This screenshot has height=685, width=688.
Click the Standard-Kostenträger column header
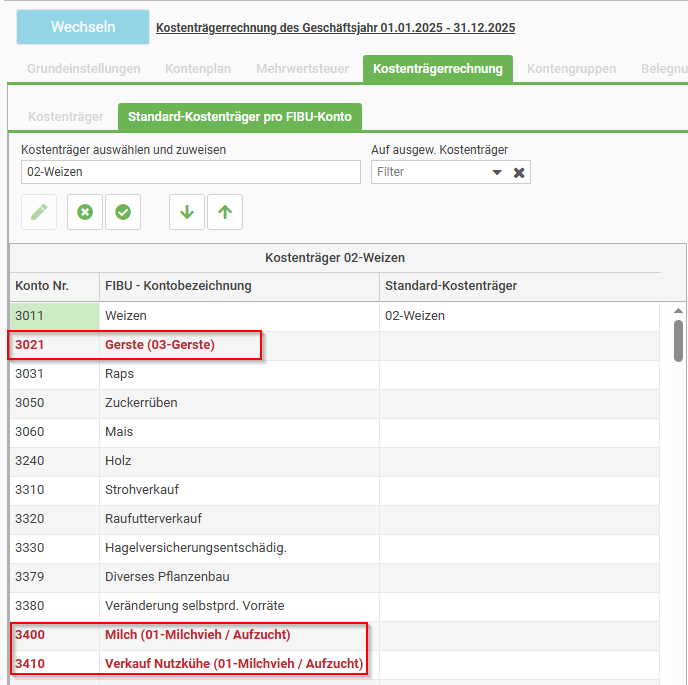(x=520, y=286)
